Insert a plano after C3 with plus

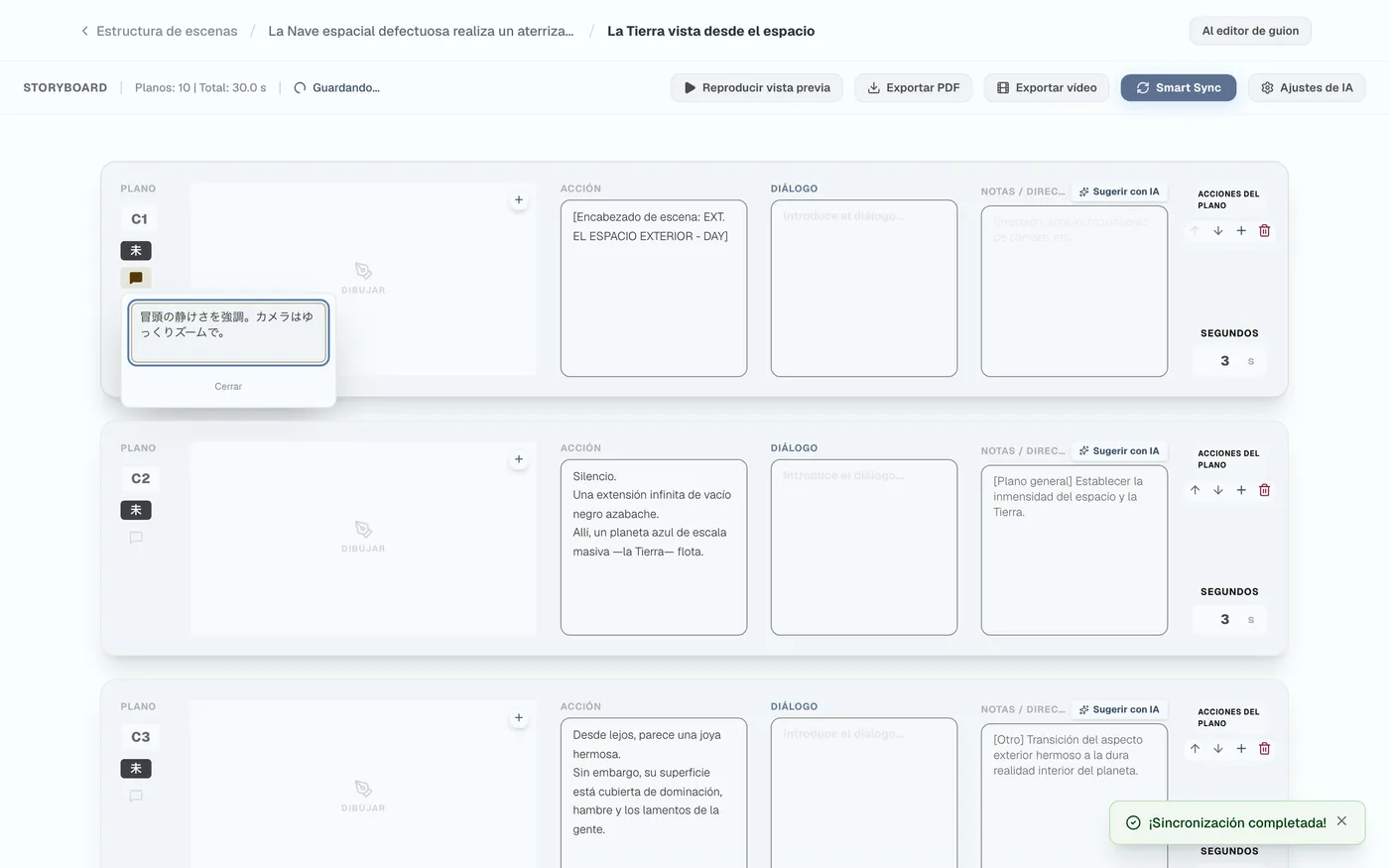[x=1241, y=748]
